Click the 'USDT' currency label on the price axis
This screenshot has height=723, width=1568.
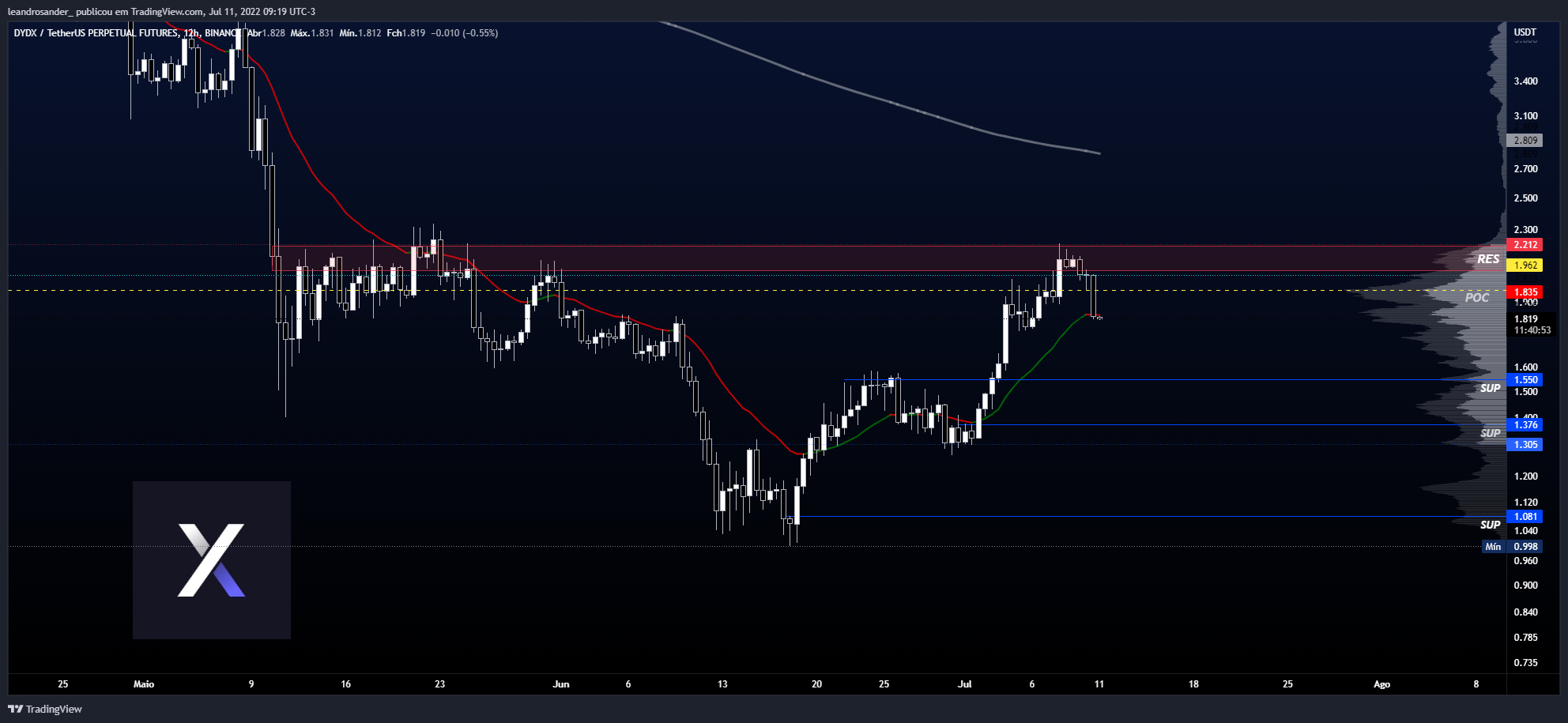[1525, 32]
